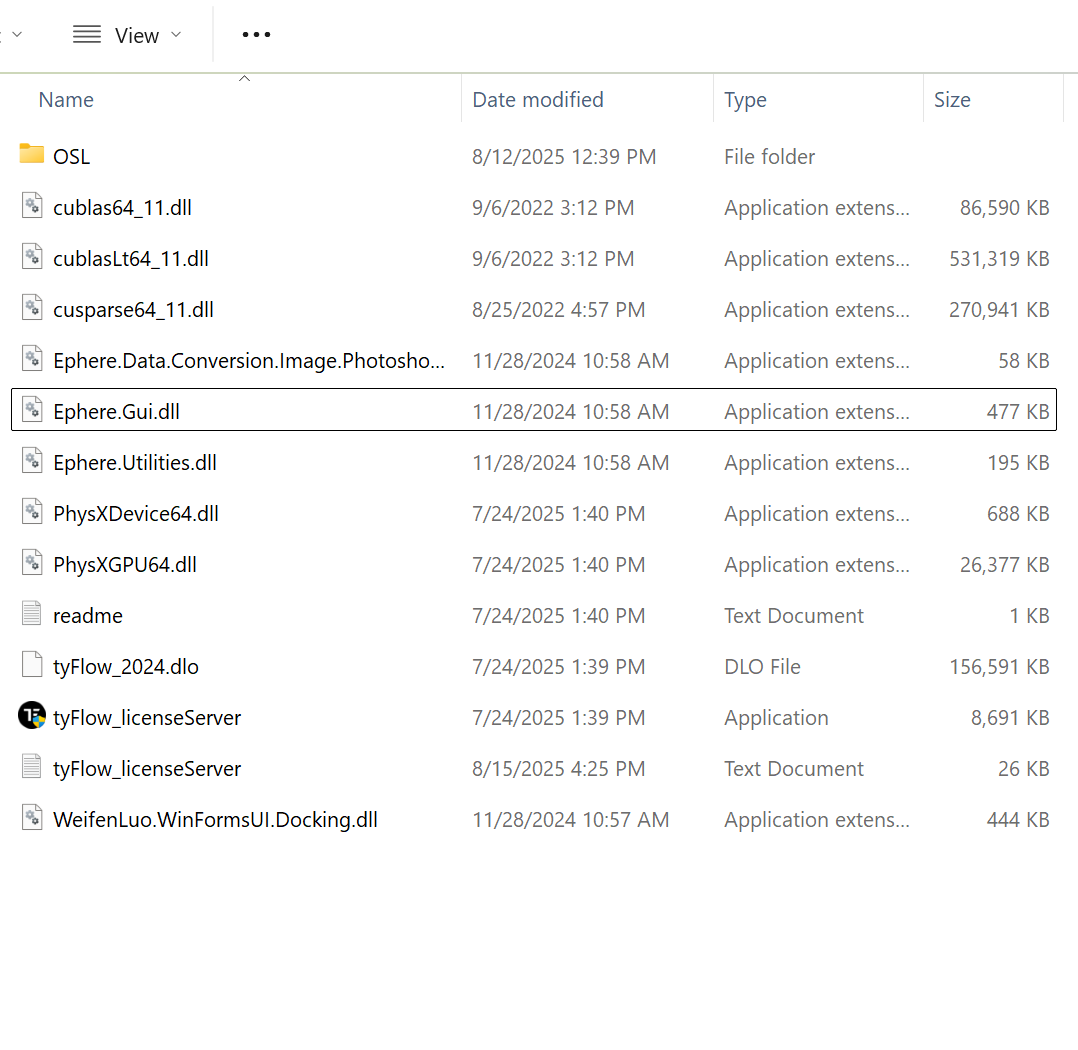Click the readme text document icon
Image resolution: width=1078 pixels, height=1050 pixels.
pos(32,615)
